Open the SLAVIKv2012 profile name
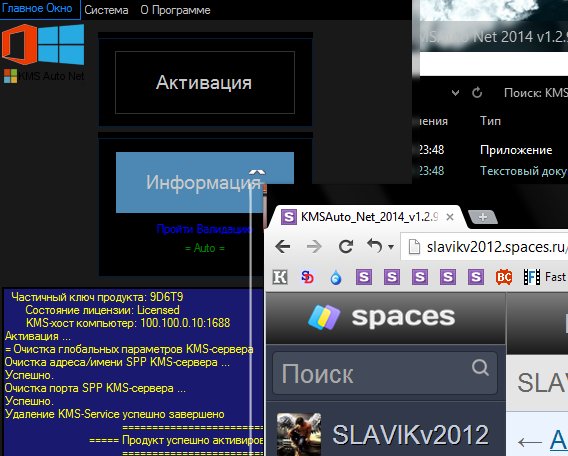Screen dimensions: 568x456 tap(410, 435)
